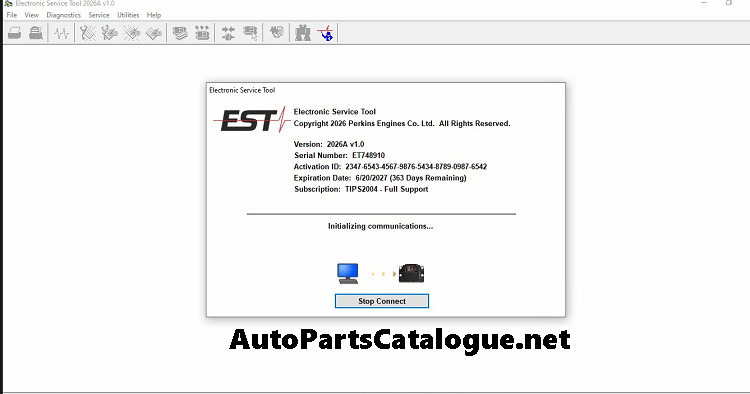Click the Print Preview toolbar icon
The height and width of the screenshot is (394, 750).
pos(36,33)
